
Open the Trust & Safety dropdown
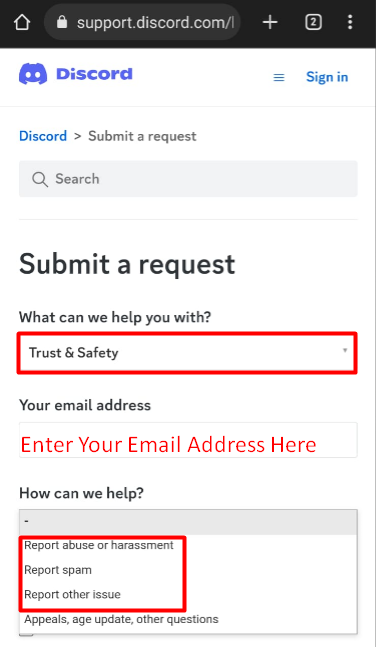187,353
